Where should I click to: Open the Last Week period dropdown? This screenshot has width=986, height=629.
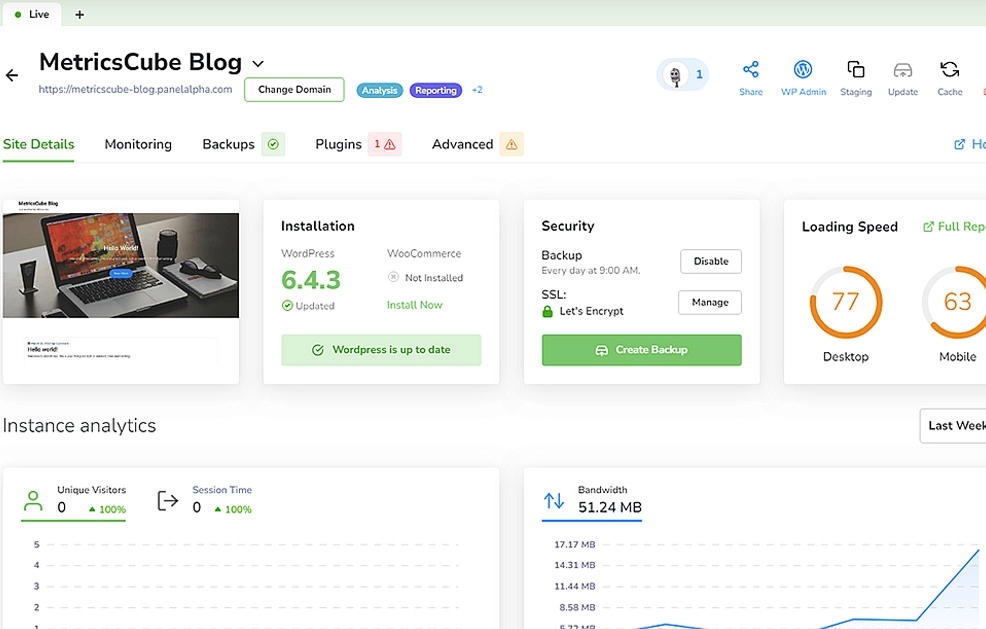(x=953, y=426)
